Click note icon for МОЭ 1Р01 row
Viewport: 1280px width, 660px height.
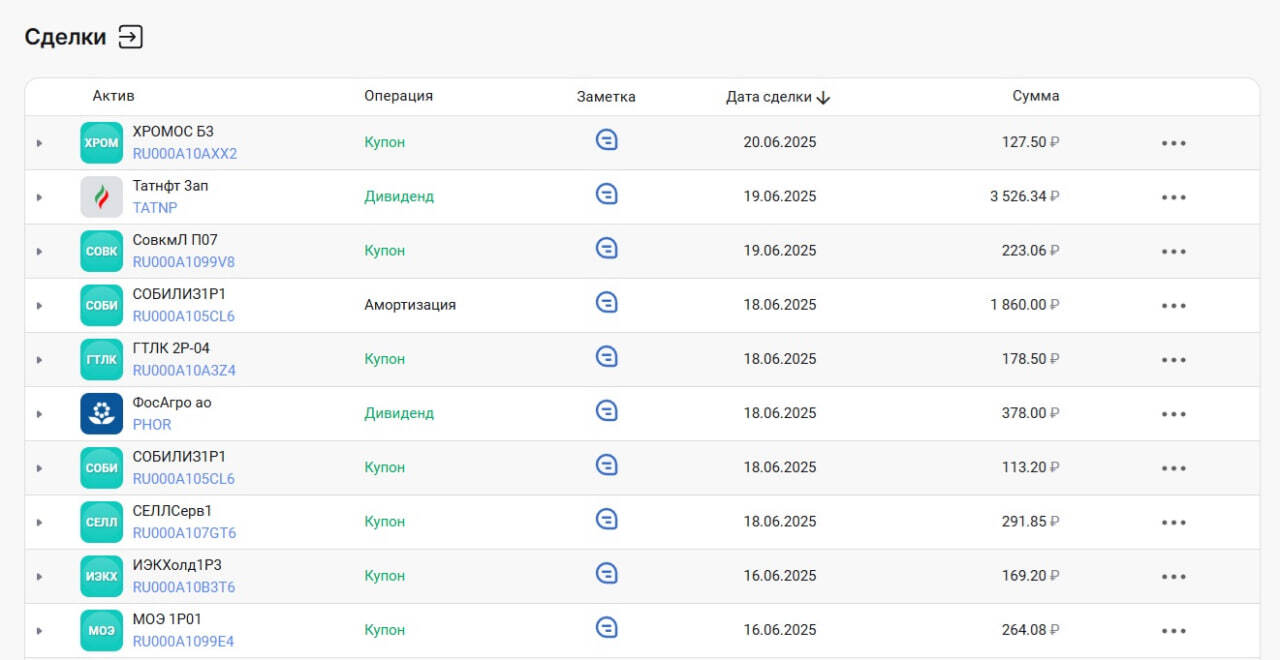[x=606, y=627]
